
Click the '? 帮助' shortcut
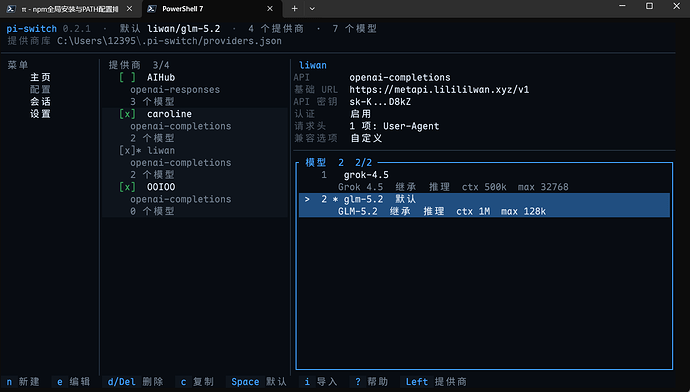click(371, 381)
